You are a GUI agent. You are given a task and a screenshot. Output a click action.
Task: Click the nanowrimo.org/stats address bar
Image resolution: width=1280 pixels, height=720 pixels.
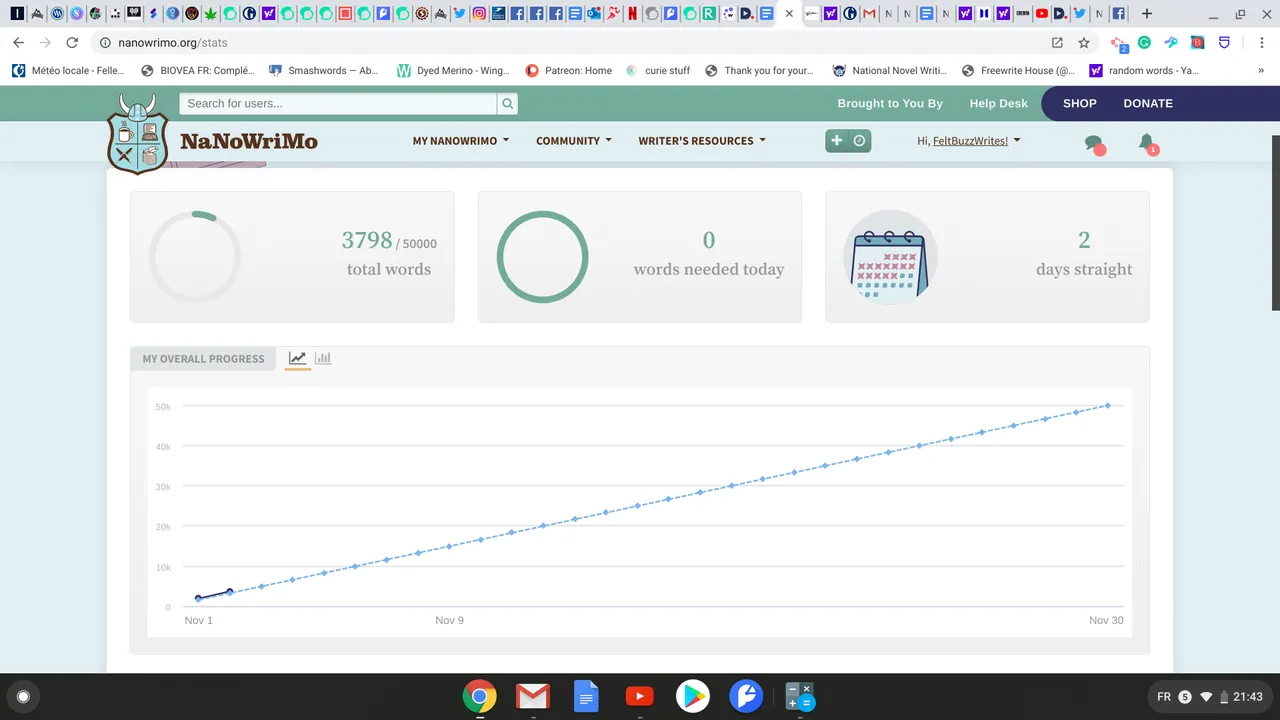(570, 43)
